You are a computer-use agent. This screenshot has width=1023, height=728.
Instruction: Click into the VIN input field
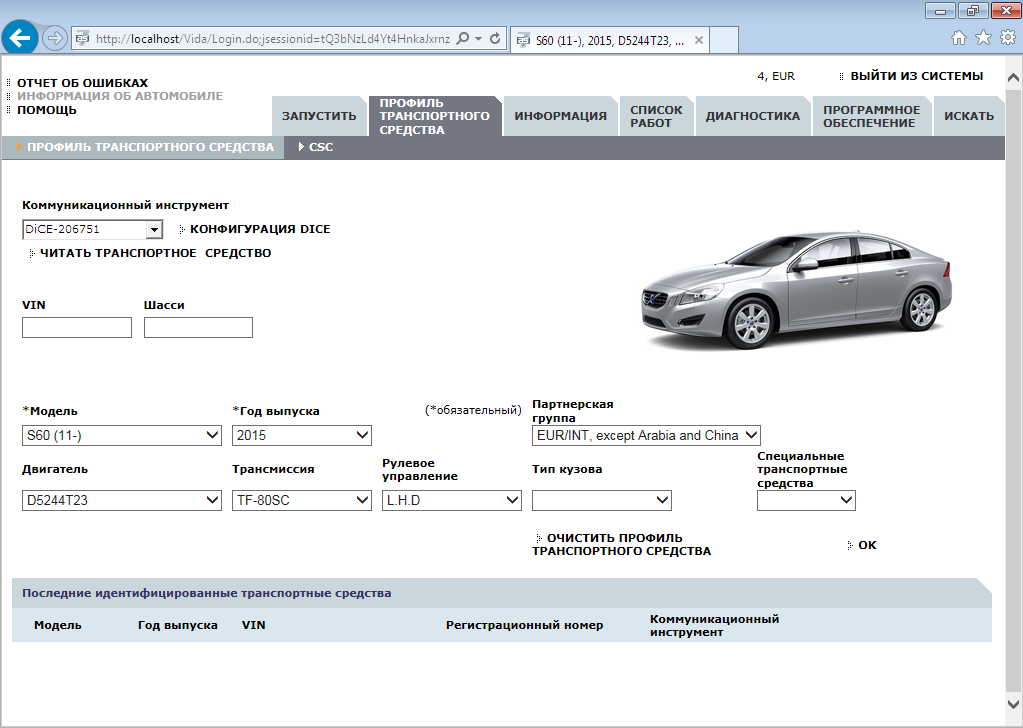(x=77, y=328)
